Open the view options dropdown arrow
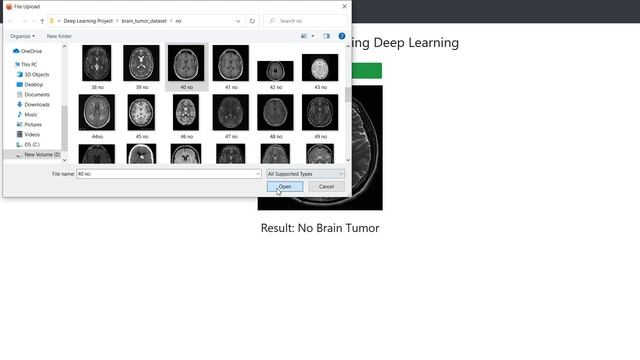640x360 pixels. click(x=313, y=36)
